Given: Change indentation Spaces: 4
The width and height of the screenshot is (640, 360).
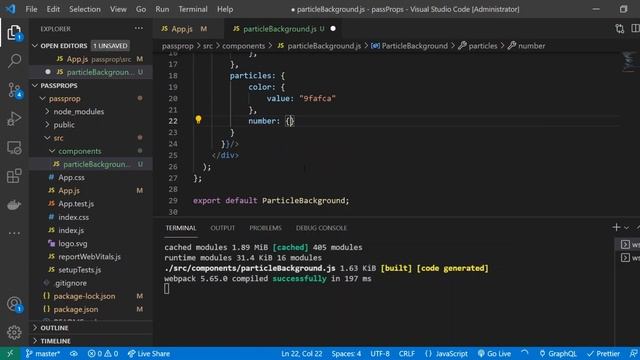Looking at the screenshot, I should [x=346, y=353].
